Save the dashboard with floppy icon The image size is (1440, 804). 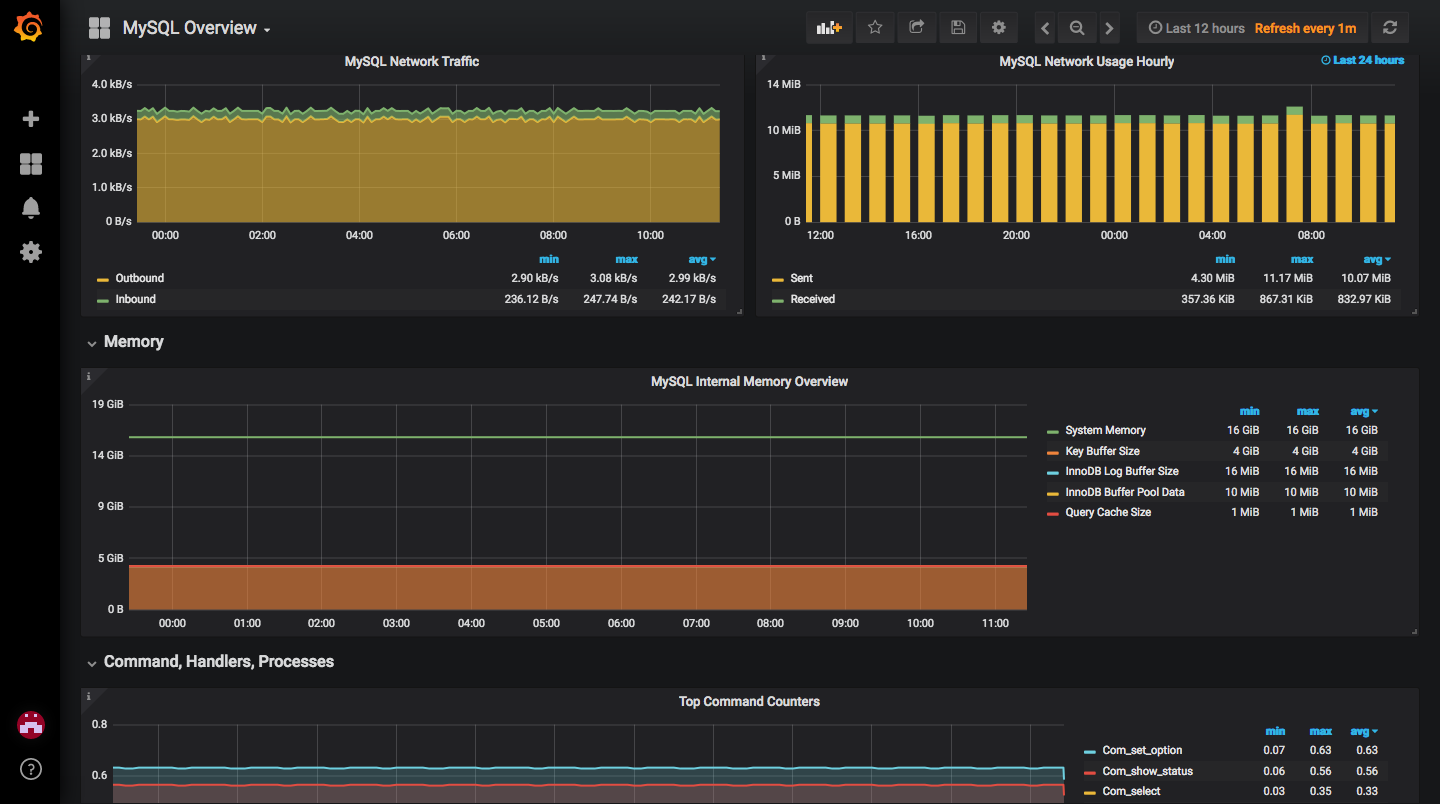pyautogui.click(x=958, y=28)
